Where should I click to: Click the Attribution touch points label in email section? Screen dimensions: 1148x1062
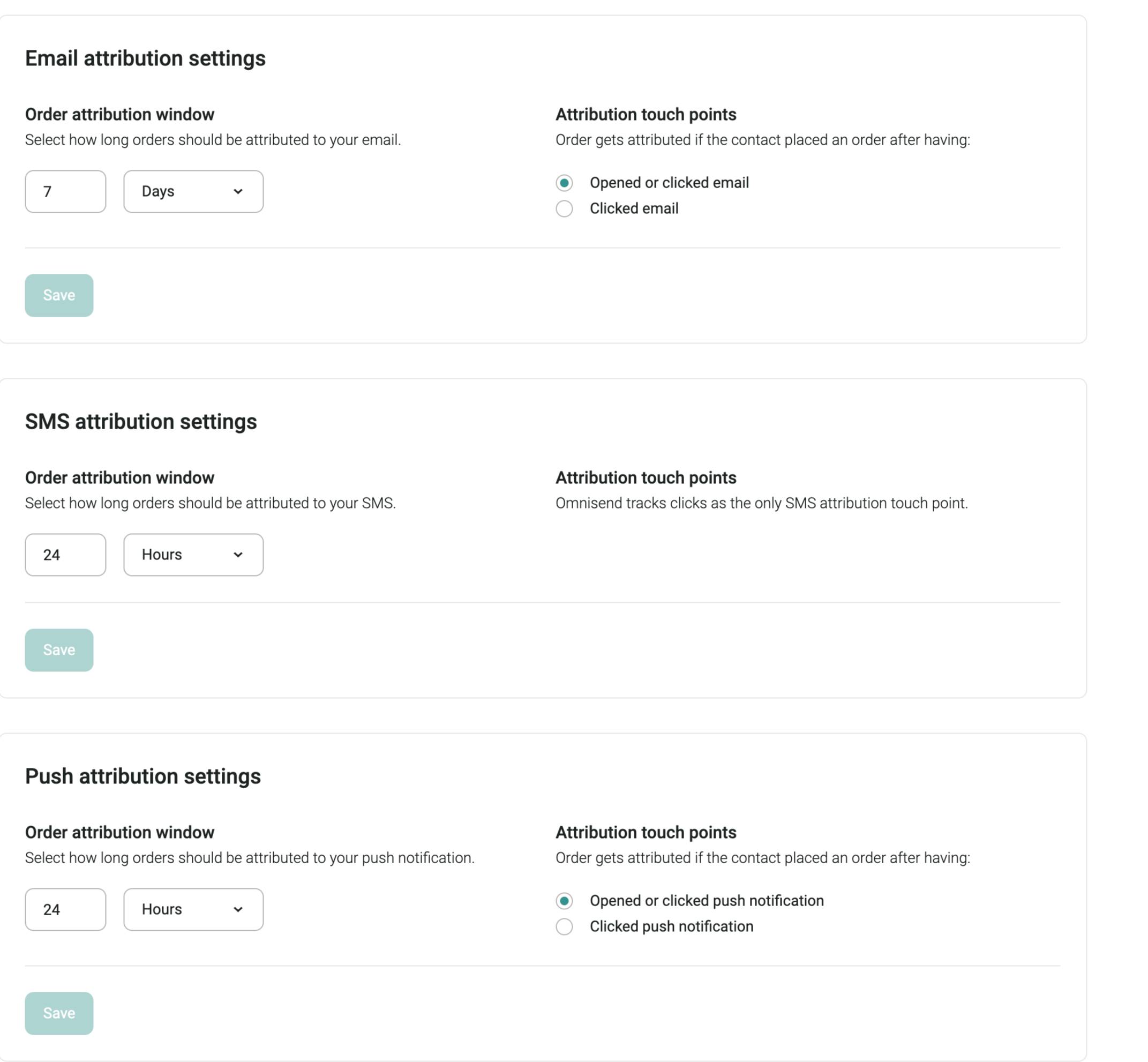(x=645, y=114)
